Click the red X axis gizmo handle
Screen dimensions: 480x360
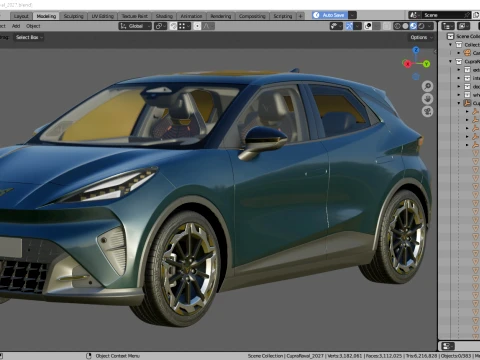[407, 64]
